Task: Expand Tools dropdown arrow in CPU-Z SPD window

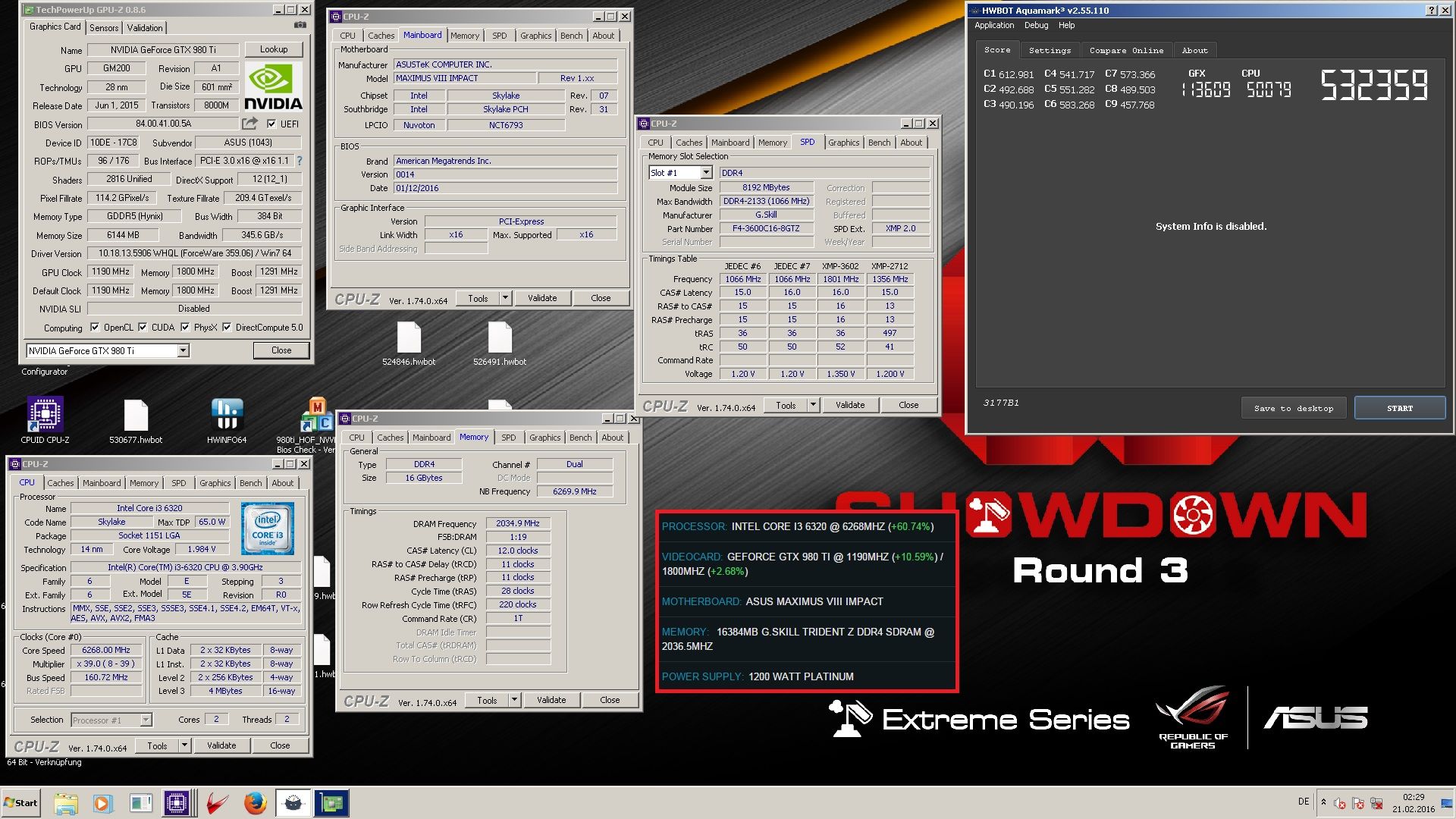Action: [813, 405]
